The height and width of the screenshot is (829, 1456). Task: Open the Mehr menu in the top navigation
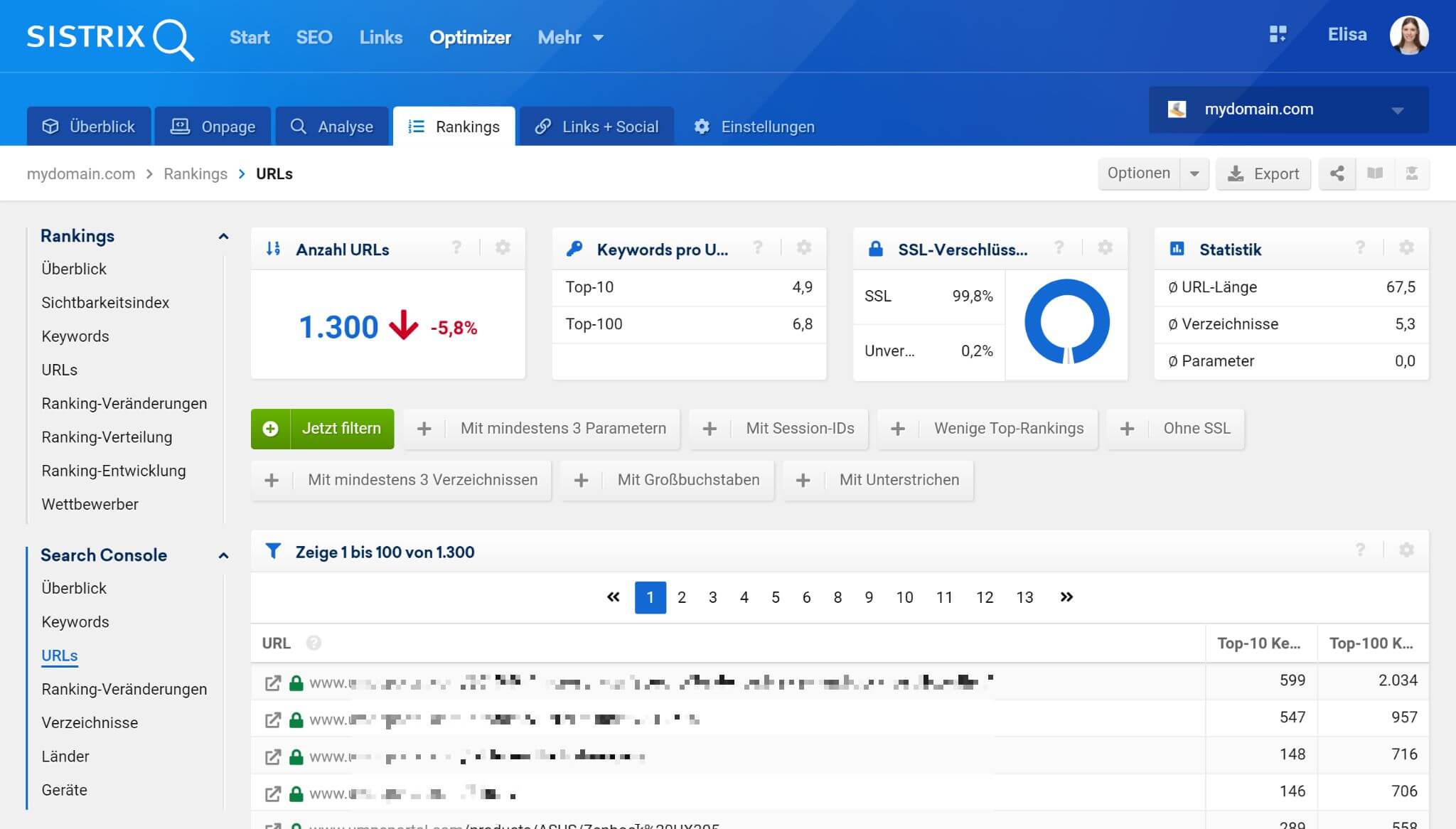tap(570, 38)
